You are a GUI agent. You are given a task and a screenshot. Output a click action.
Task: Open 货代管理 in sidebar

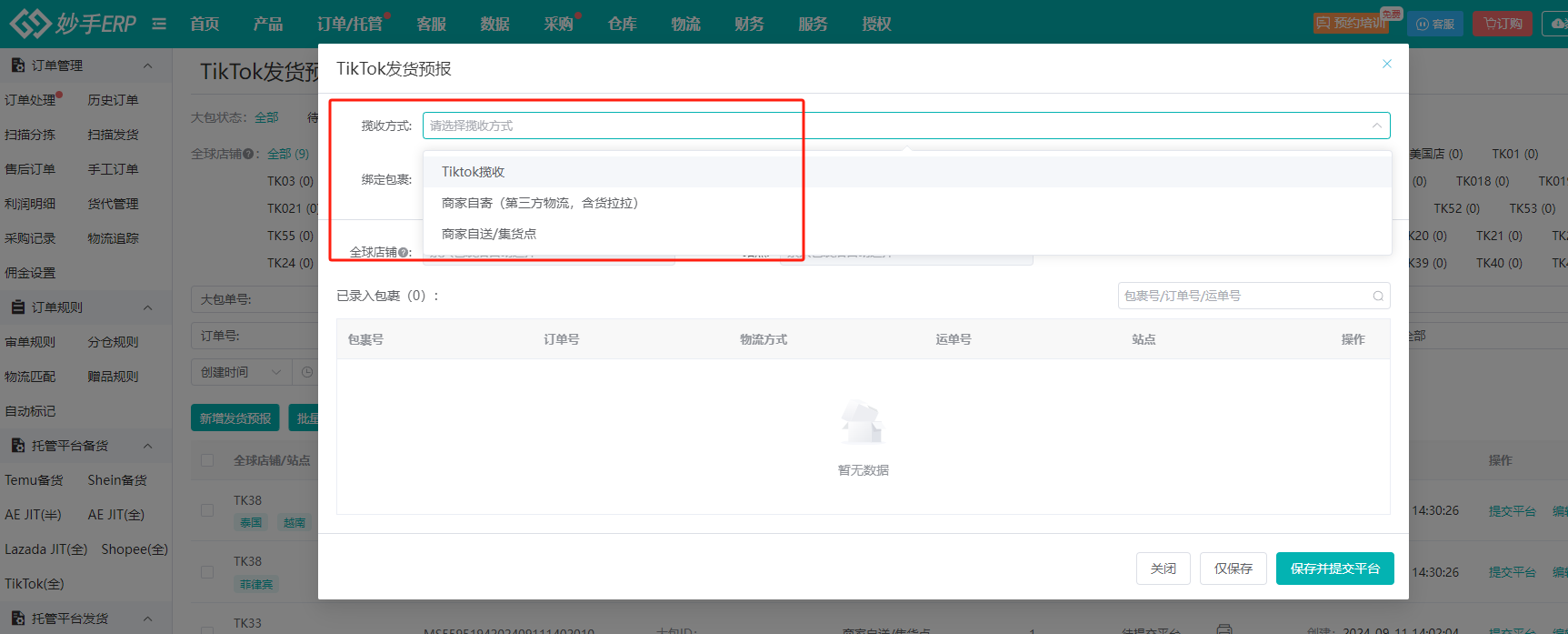pos(114,204)
